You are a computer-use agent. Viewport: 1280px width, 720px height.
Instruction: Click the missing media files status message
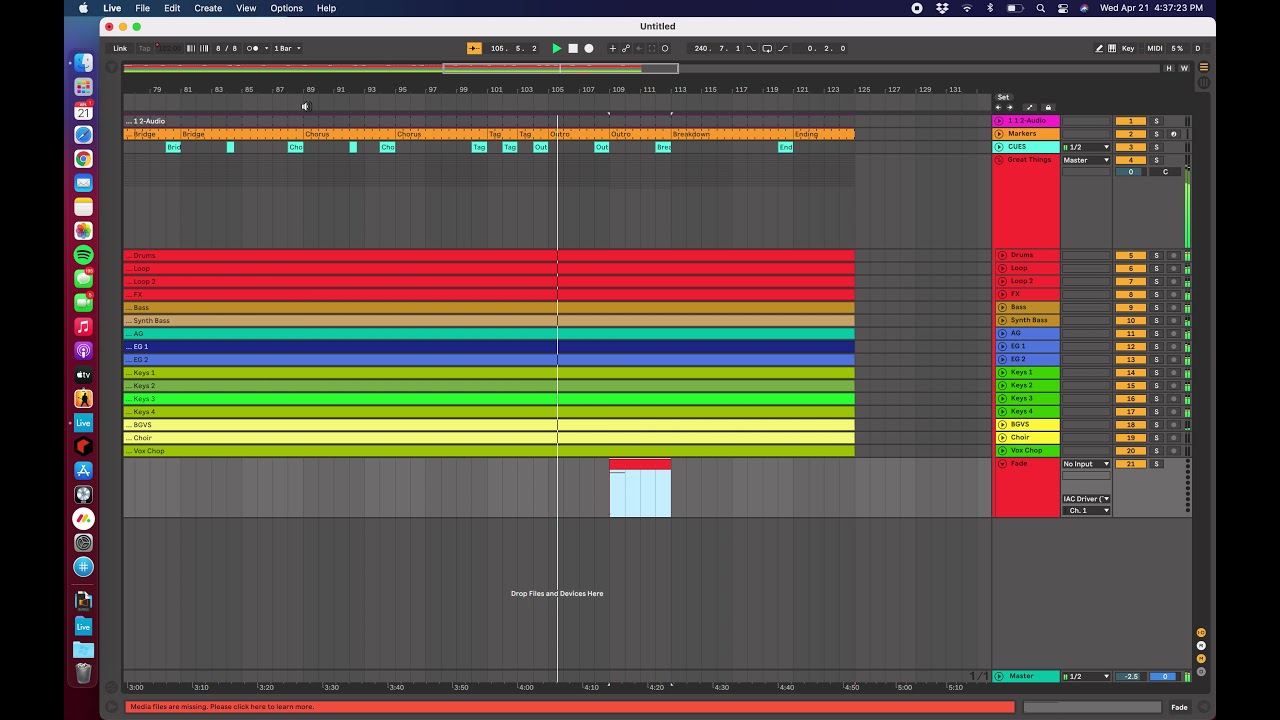pyautogui.click(x=570, y=707)
